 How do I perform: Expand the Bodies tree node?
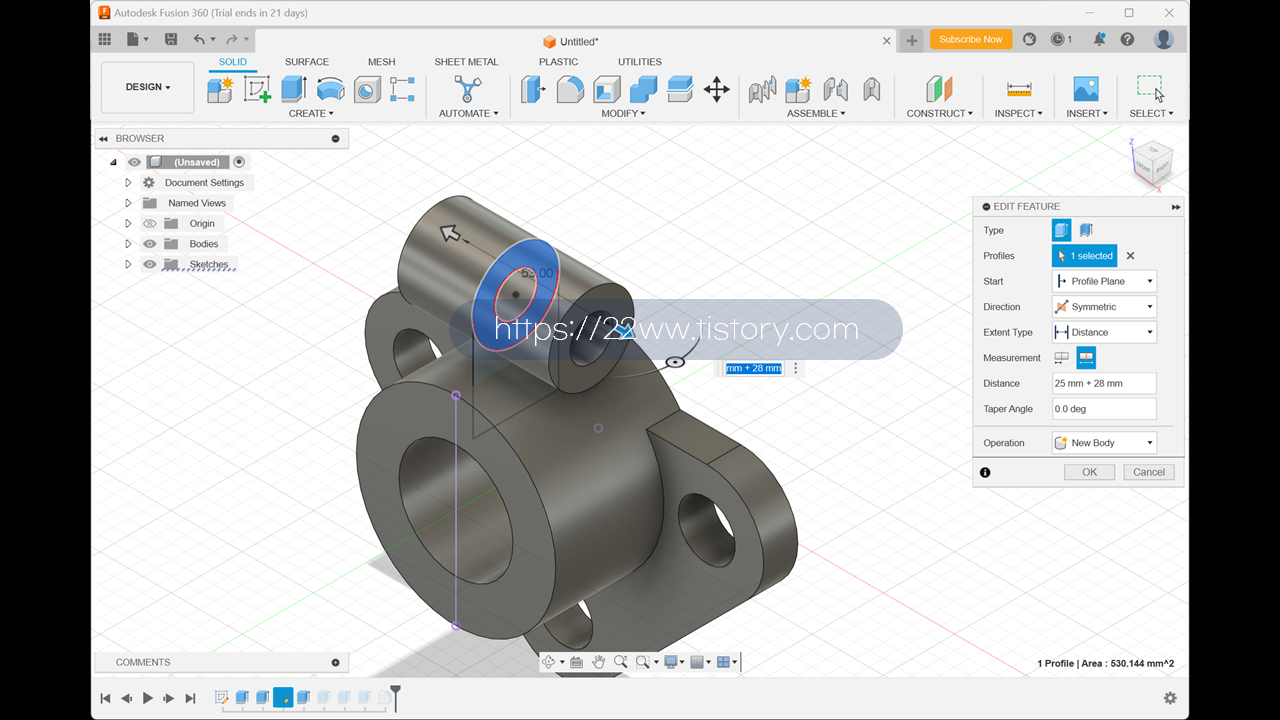coord(128,244)
